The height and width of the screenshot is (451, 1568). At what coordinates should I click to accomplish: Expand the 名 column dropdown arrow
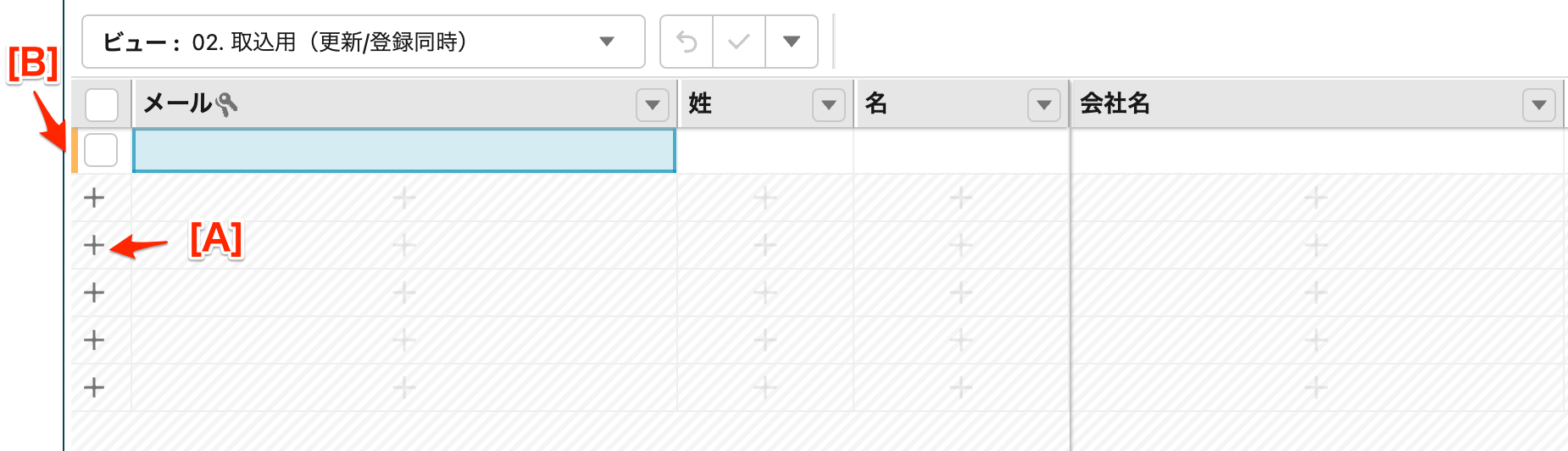click(x=1044, y=105)
